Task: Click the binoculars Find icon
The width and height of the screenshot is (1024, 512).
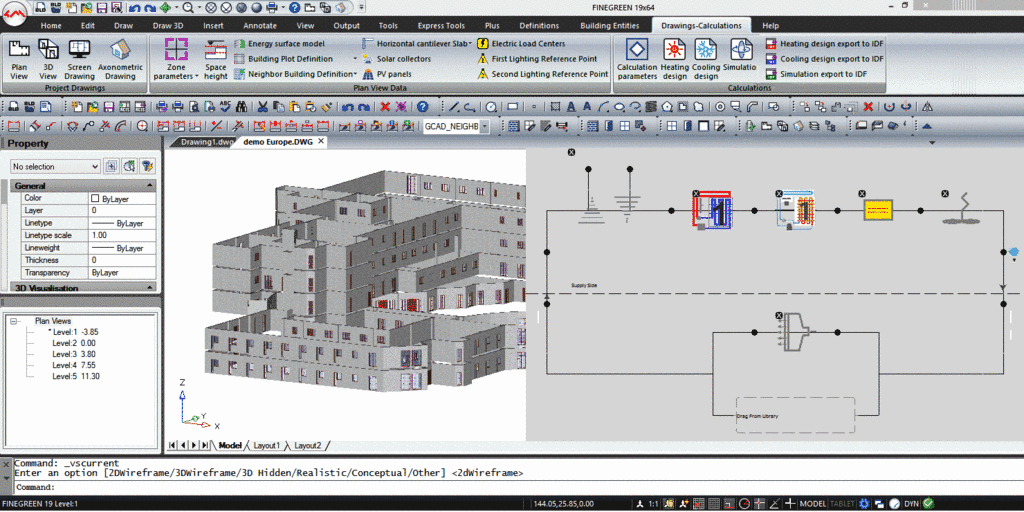Action: (x=241, y=107)
